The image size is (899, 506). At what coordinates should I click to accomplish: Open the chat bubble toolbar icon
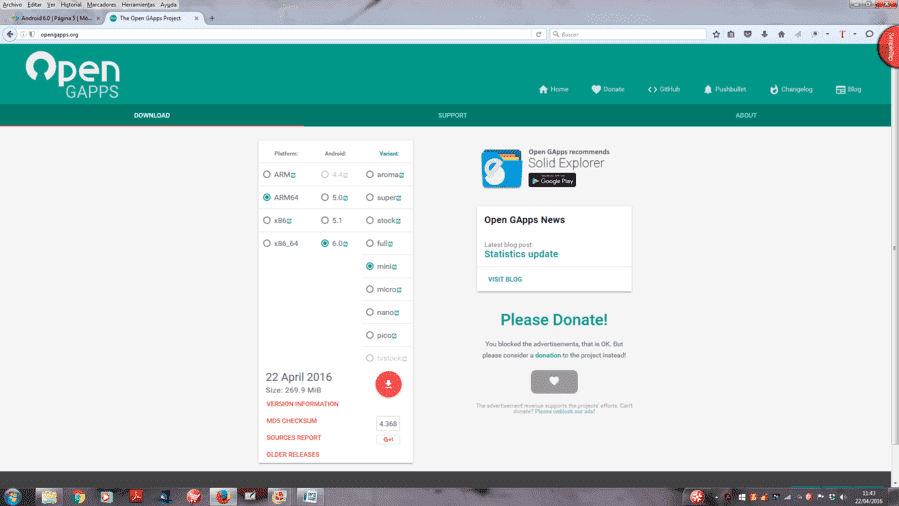tap(869, 34)
